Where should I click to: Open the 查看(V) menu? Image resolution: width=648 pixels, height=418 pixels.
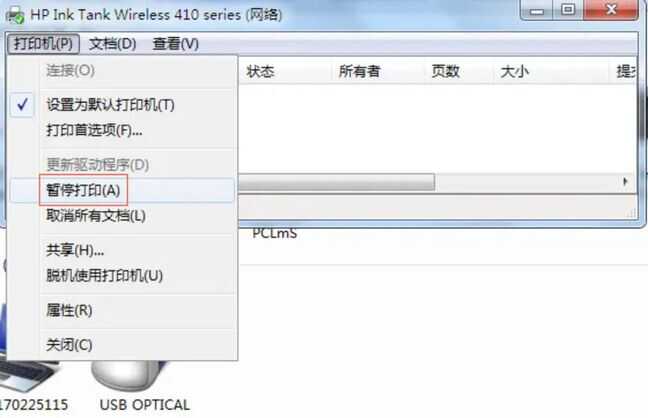pos(176,43)
